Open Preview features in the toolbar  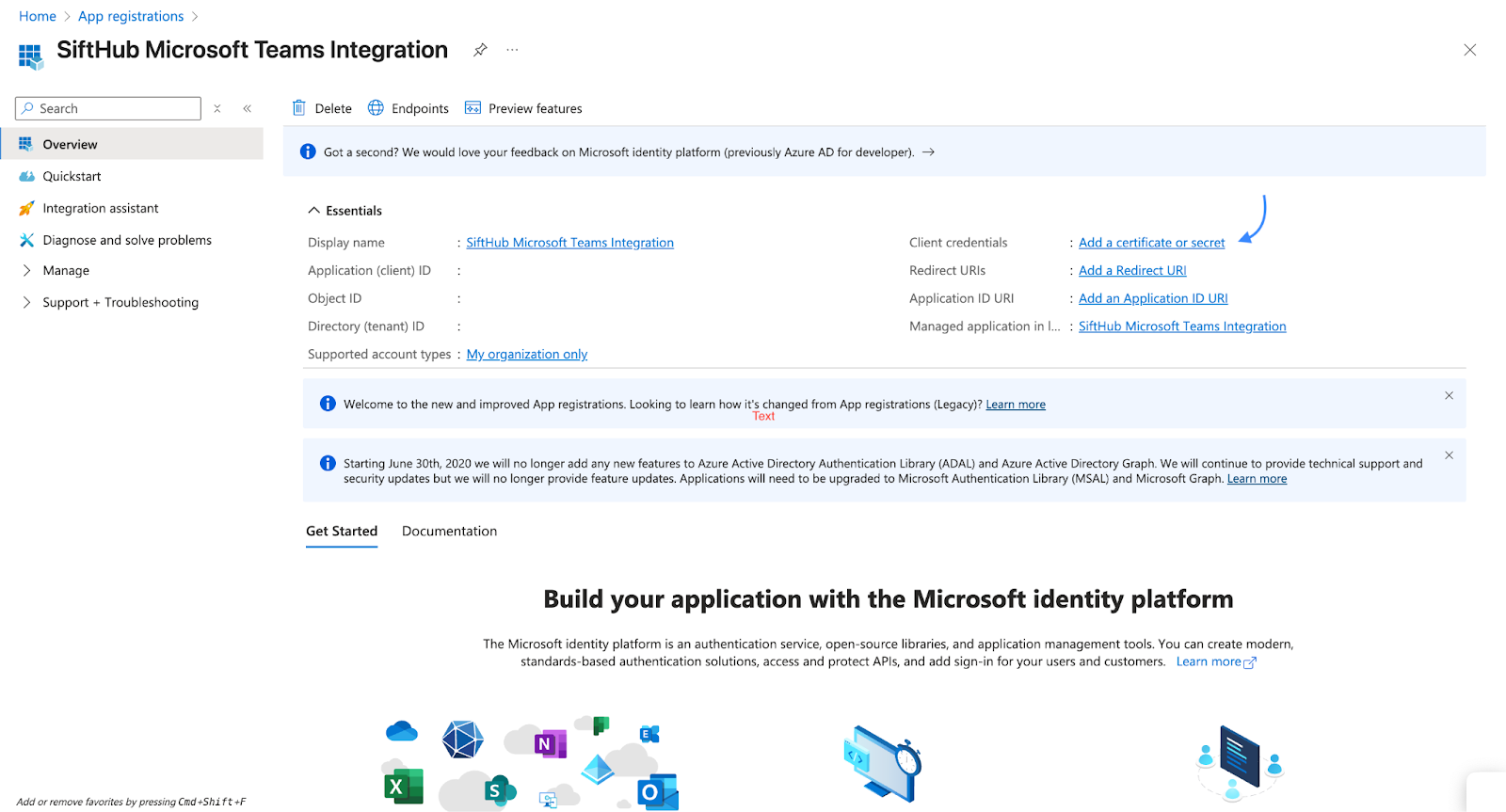pyautogui.click(x=523, y=108)
